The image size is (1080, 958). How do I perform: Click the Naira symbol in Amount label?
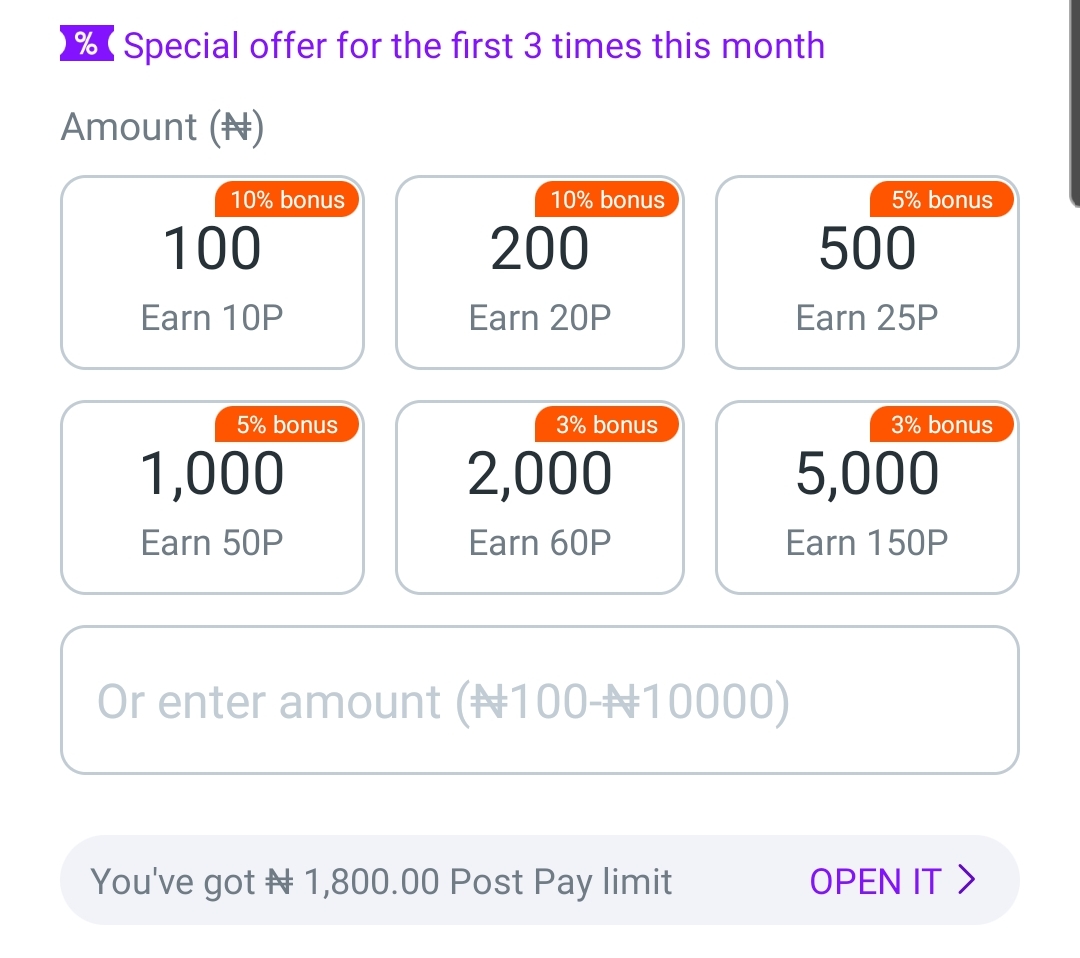coord(236,128)
